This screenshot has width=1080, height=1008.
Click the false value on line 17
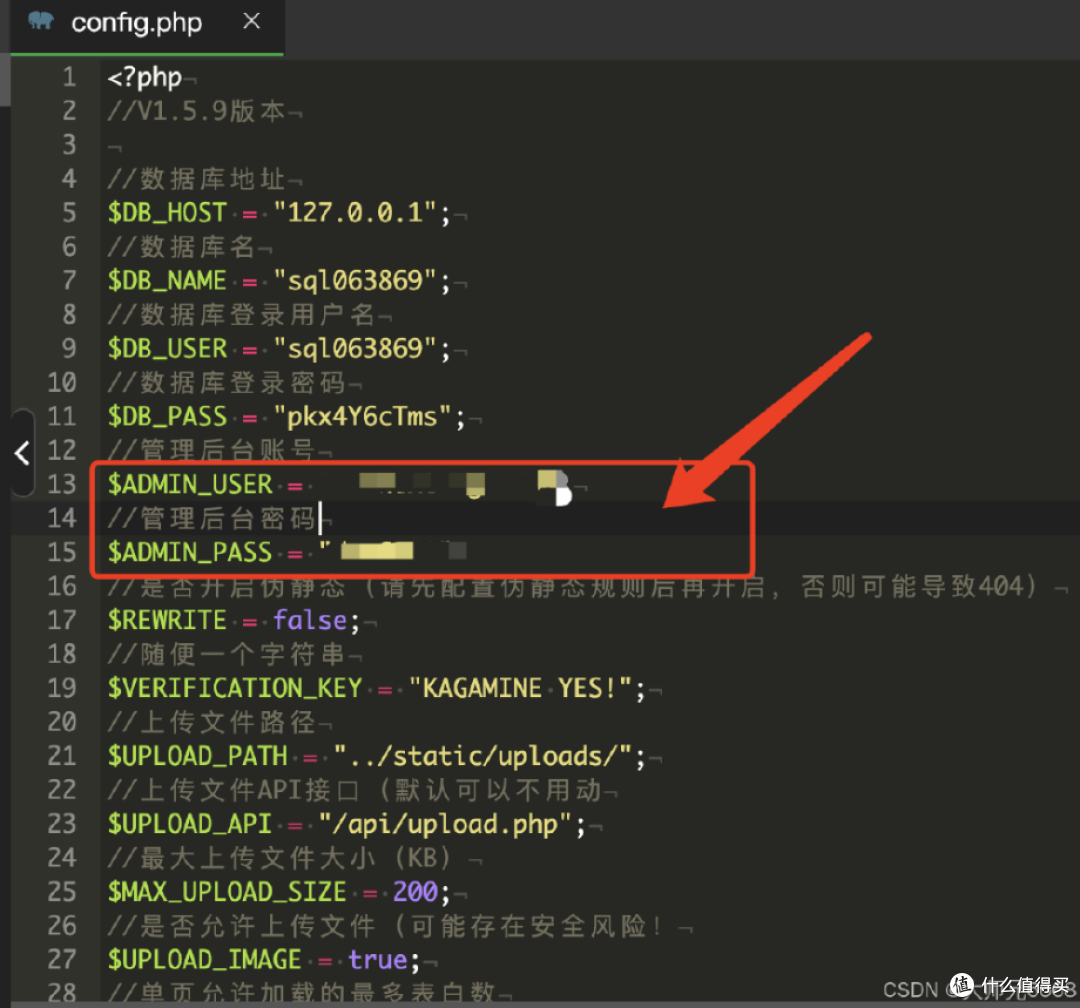coord(310,621)
